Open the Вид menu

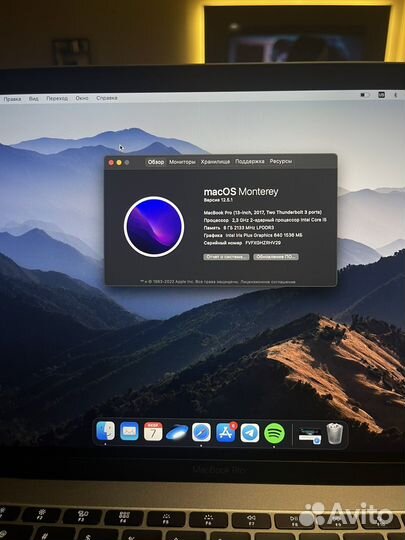point(33,98)
